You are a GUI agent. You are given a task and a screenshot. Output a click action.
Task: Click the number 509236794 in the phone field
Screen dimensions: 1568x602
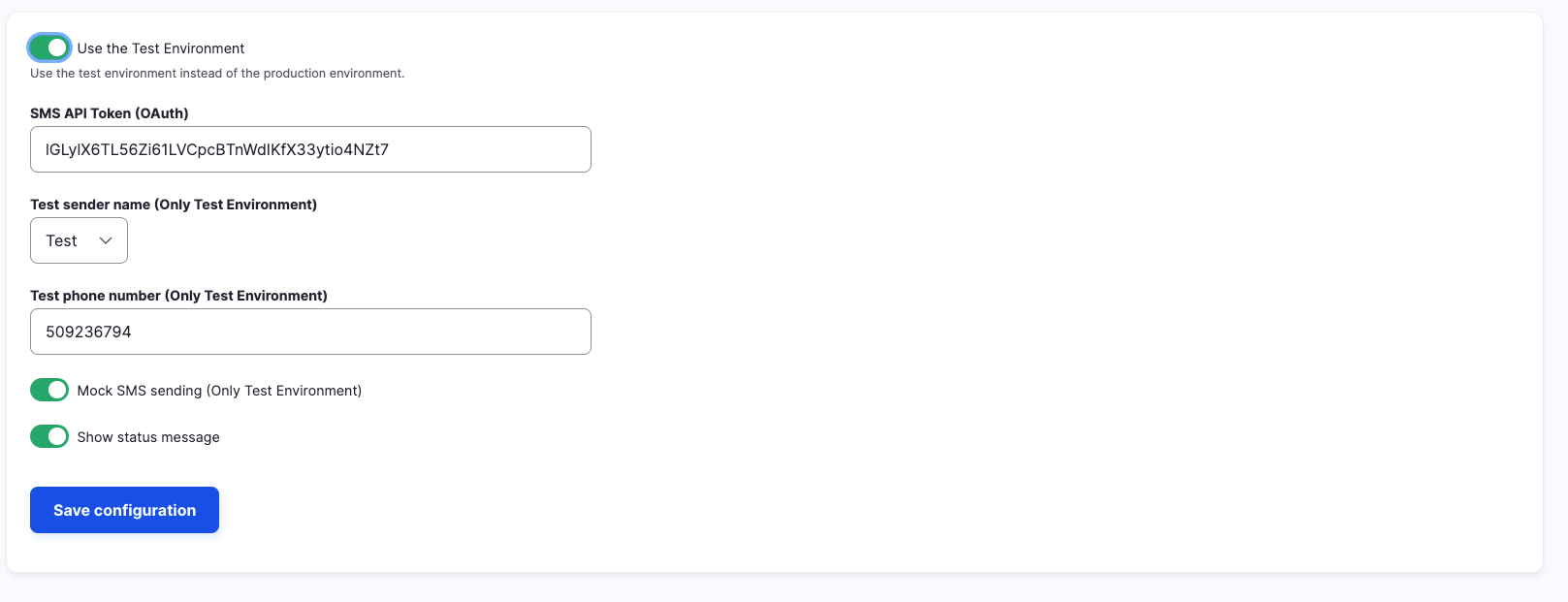[88, 332]
